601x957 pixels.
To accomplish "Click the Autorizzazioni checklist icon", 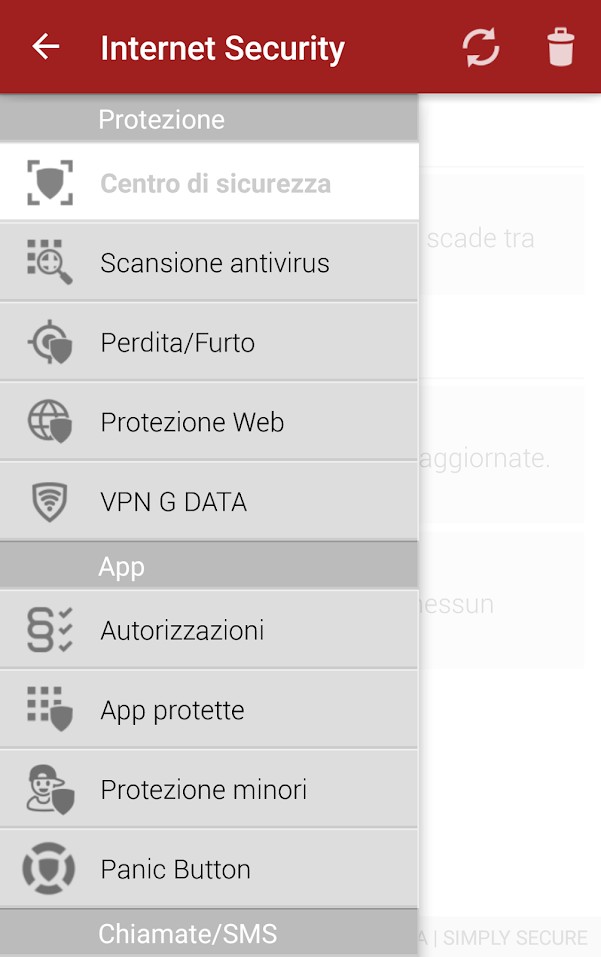I will 50,630.
